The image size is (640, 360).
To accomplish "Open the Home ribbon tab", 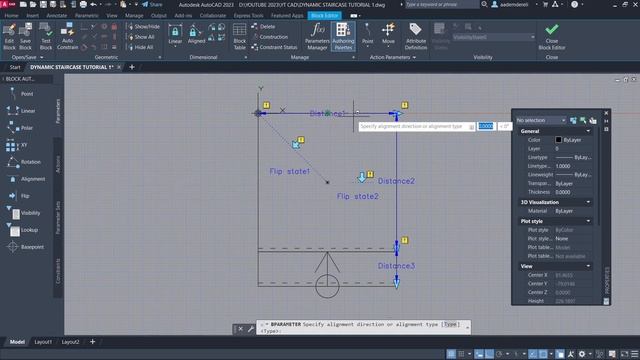I will tap(11, 16).
